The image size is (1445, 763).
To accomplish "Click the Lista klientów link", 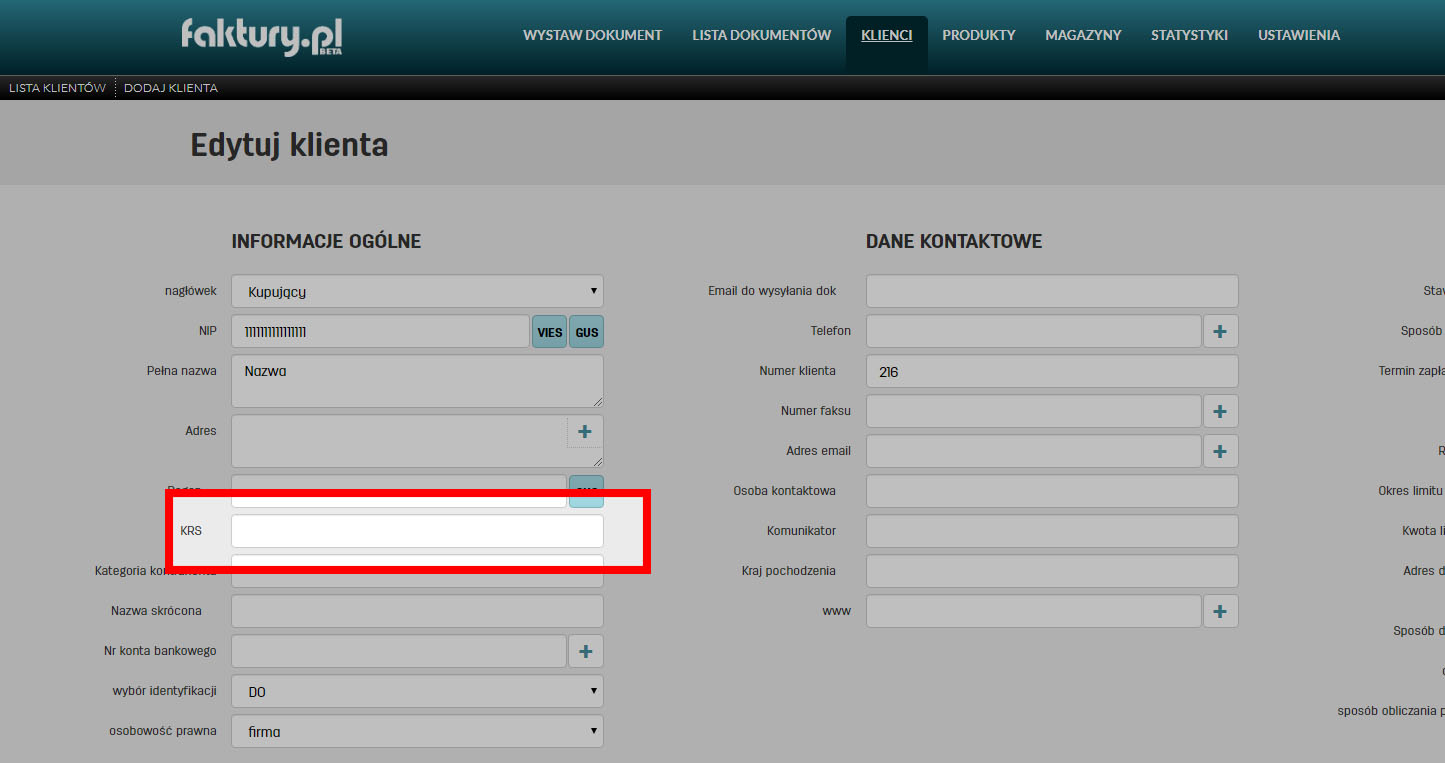I will pos(57,88).
